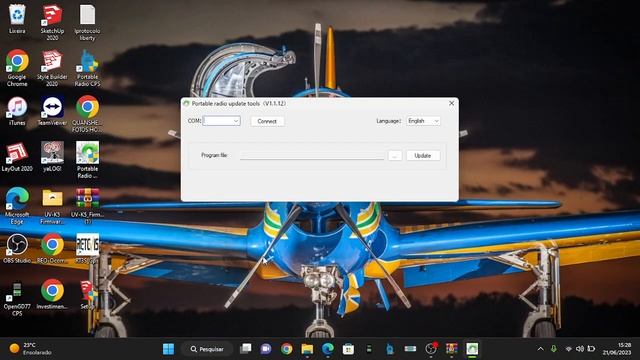Image resolution: width=640 pixels, height=360 pixels.
Task: Click the microphone tray icon
Action: pos(553,349)
